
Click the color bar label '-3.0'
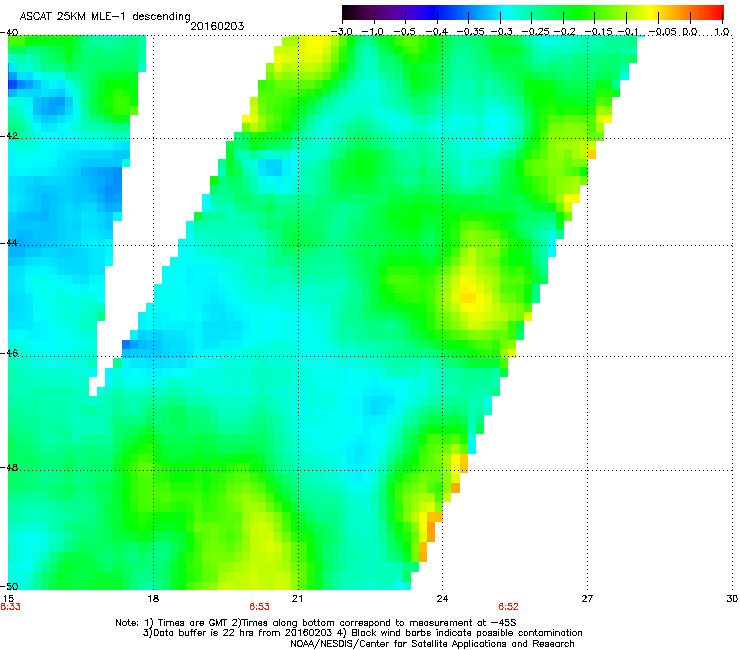coord(342,32)
